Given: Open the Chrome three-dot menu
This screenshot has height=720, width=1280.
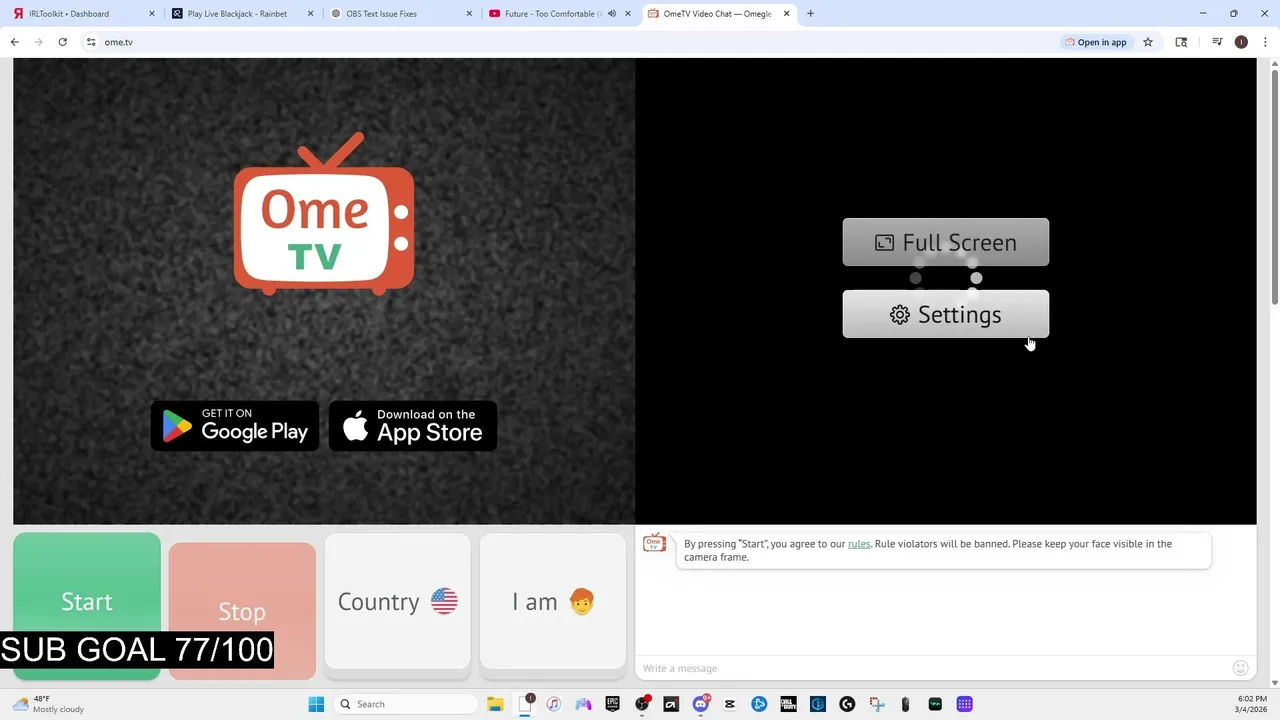Looking at the screenshot, I should click(1265, 42).
